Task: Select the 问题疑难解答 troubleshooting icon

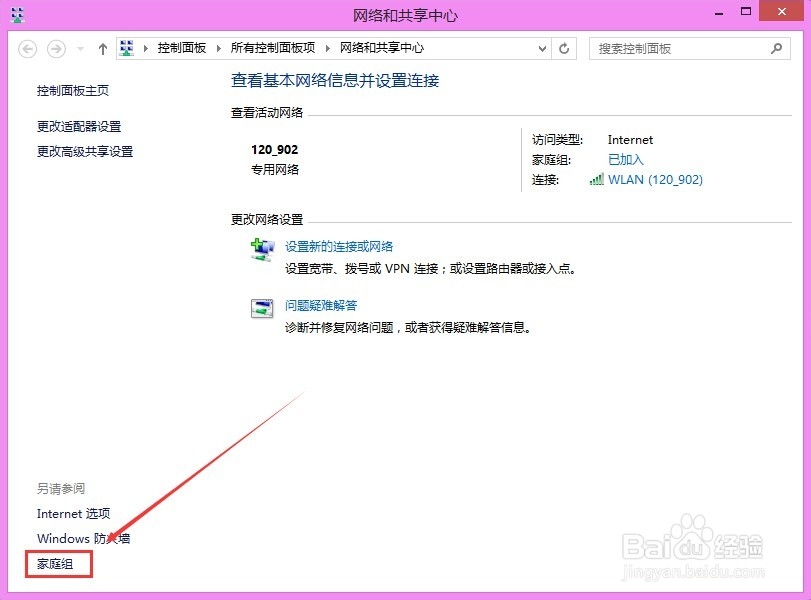Action: tap(261, 308)
